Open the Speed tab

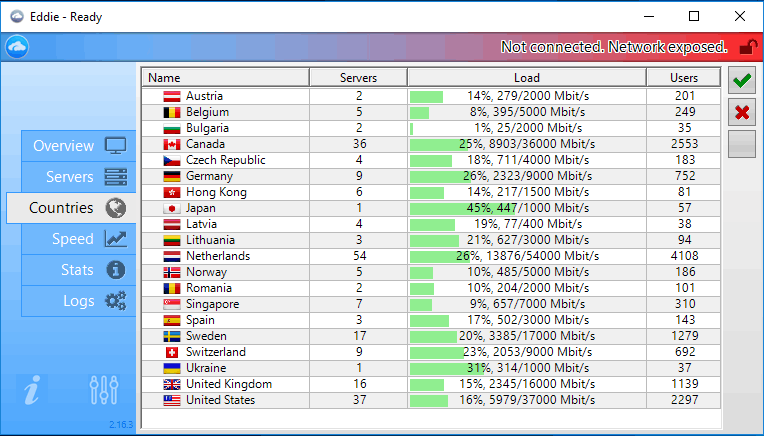(x=78, y=239)
